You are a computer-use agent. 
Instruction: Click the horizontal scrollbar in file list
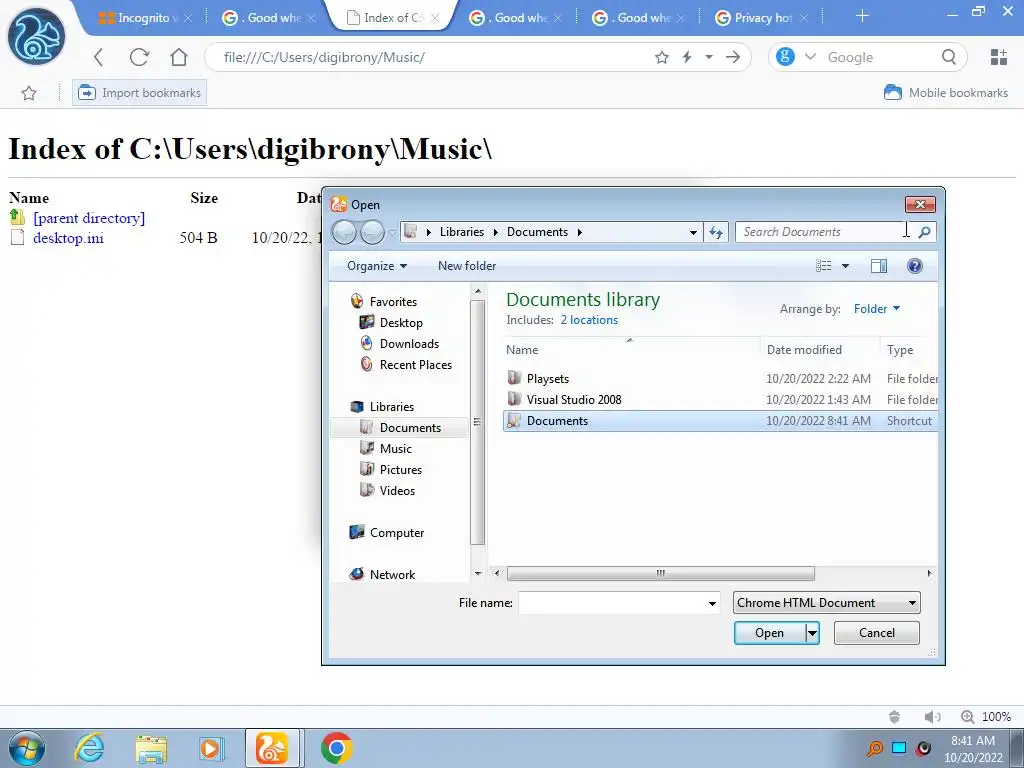coord(660,573)
